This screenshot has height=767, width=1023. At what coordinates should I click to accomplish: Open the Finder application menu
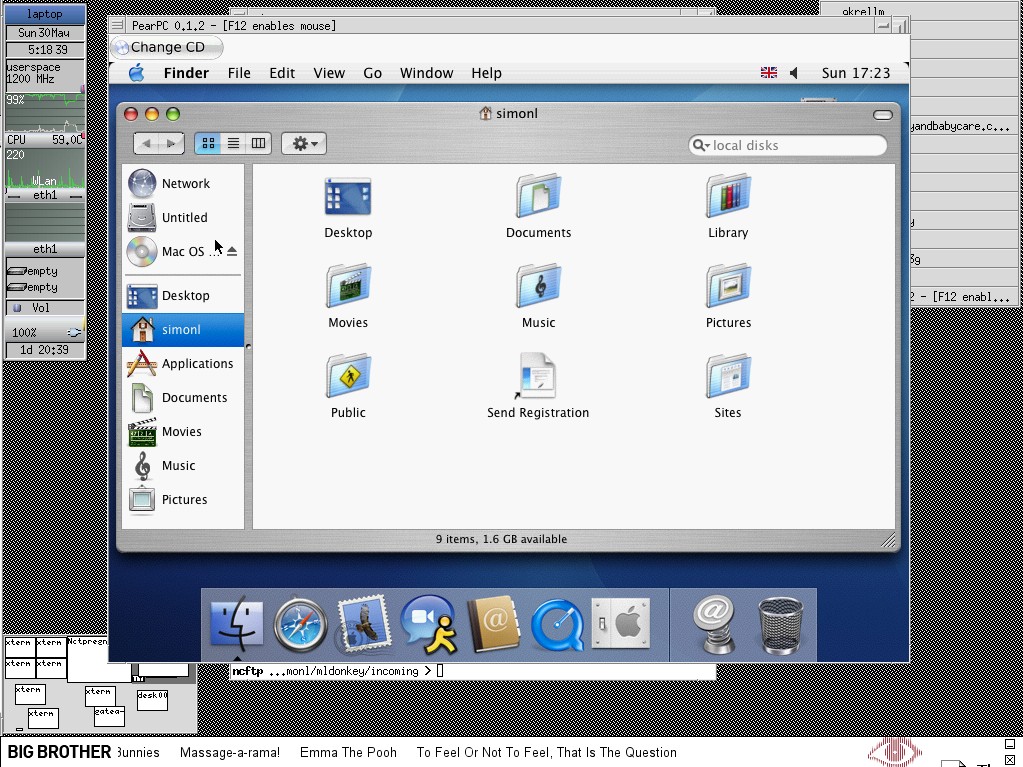[186, 73]
